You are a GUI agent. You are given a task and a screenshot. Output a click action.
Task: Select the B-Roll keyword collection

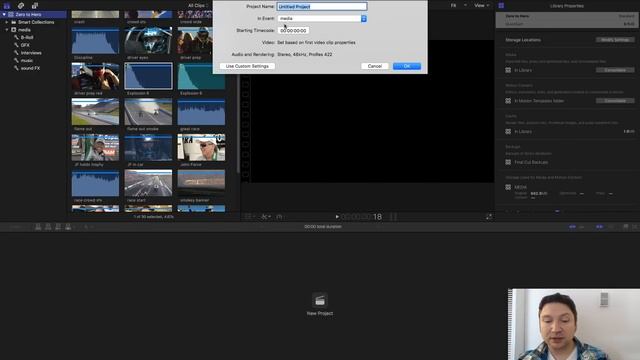27,37
